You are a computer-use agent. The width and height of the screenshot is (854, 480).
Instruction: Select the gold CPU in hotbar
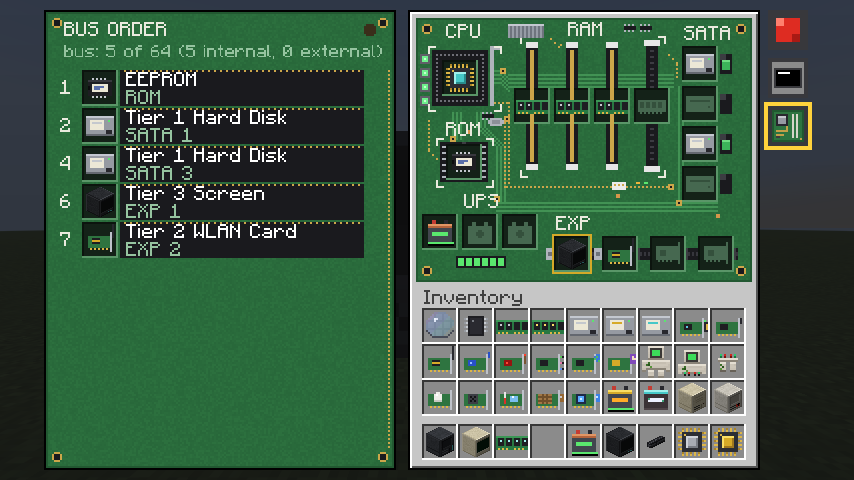(x=728, y=441)
